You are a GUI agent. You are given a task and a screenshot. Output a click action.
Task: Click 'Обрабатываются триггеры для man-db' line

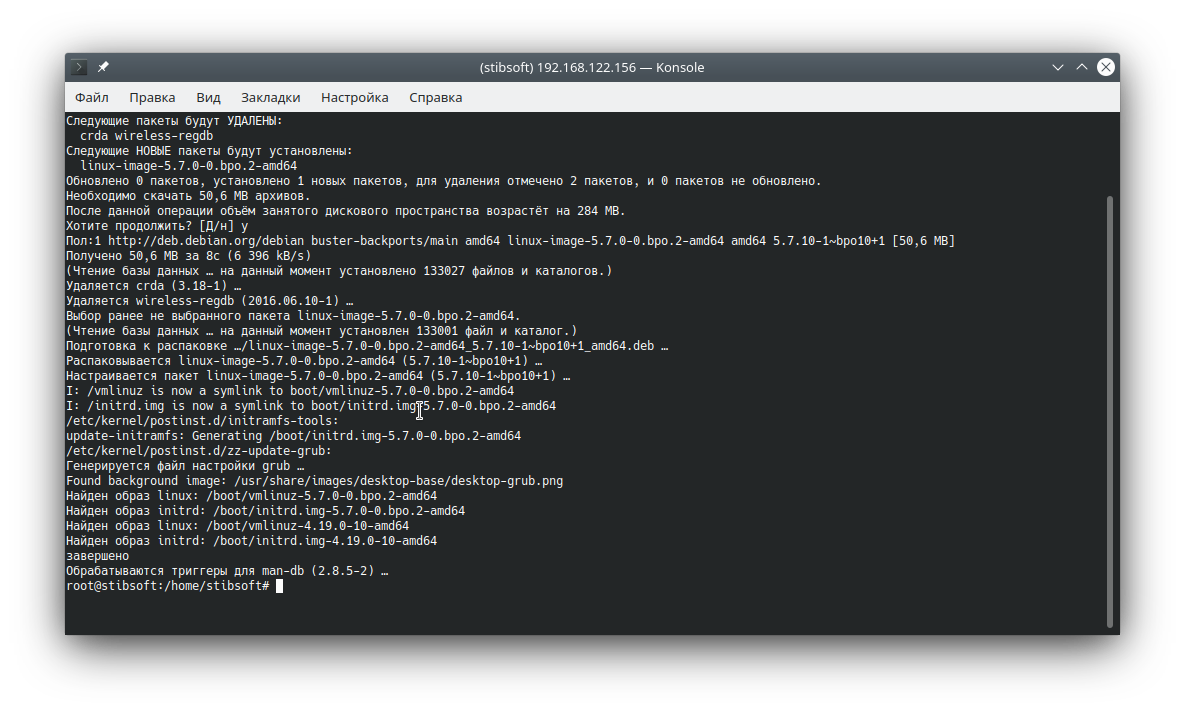tap(227, 571)
